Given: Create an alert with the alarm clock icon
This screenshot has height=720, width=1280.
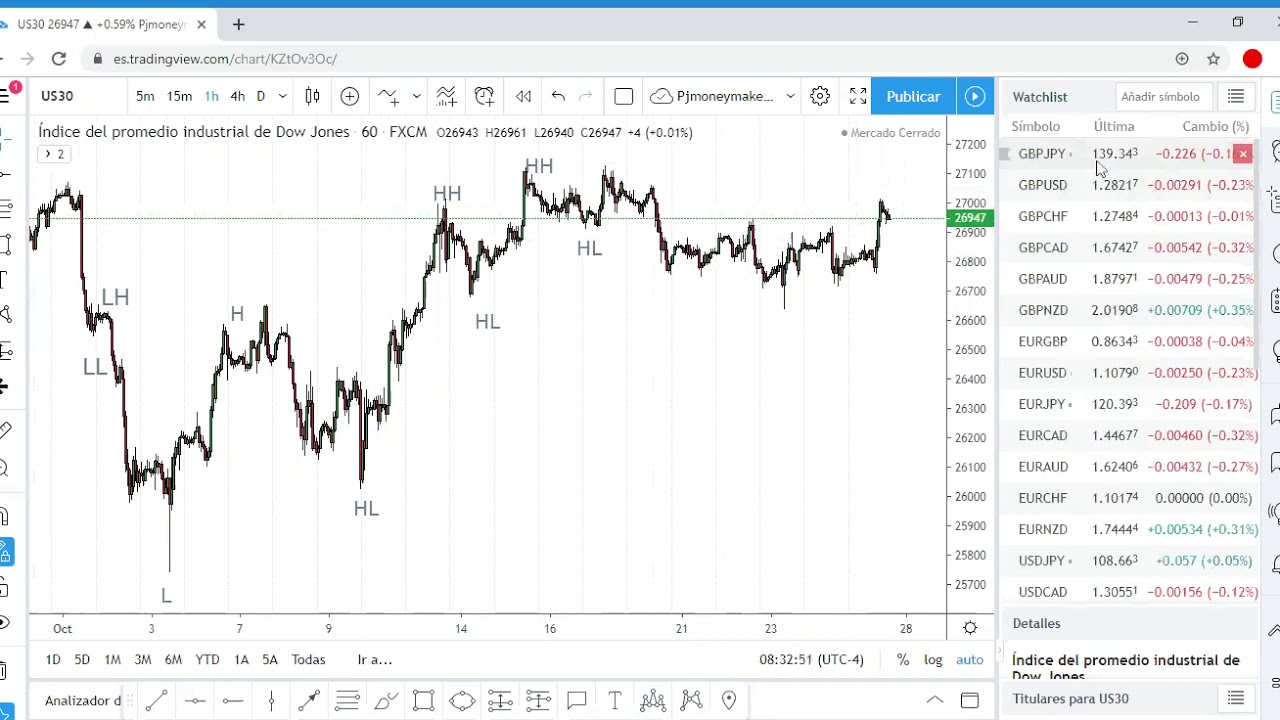Looking at the screenshot, I should coord(484,96).
